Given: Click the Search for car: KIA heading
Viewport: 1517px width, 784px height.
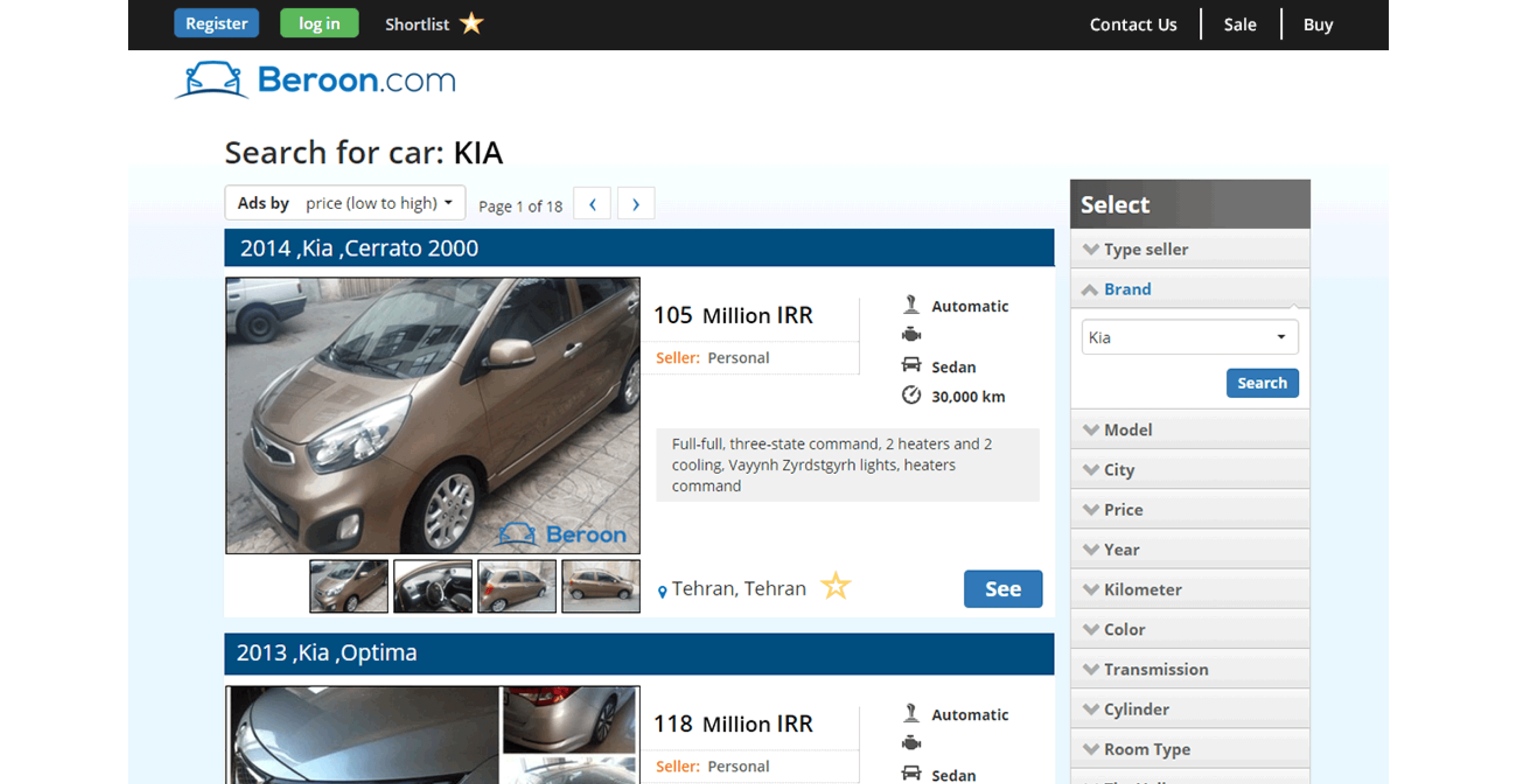Looking at the screenshot, I should [363, 152].
